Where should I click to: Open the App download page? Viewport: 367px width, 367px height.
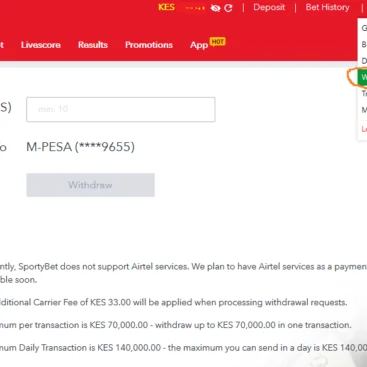tap(199, 45)
